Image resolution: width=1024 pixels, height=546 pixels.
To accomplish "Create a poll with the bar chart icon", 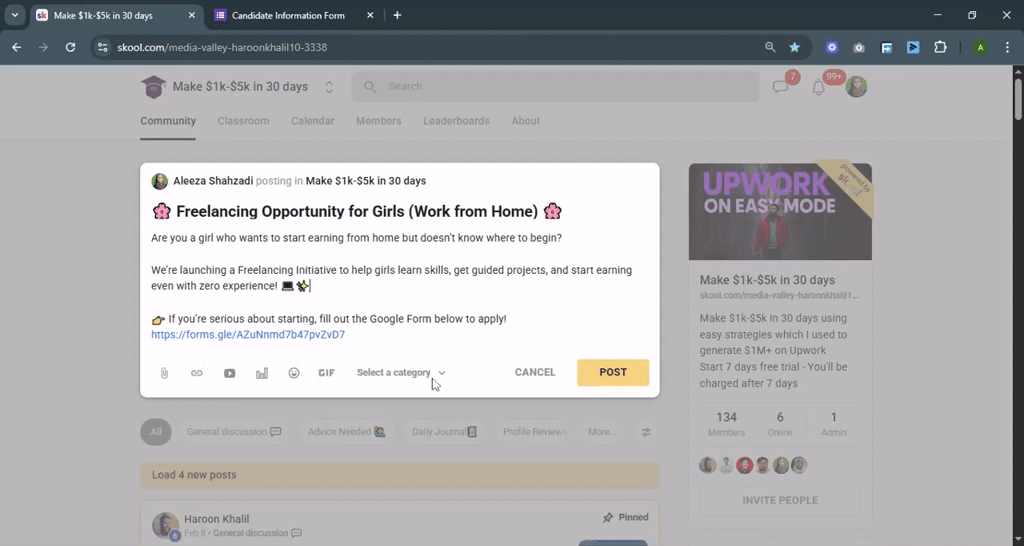I will coord(262,373).
